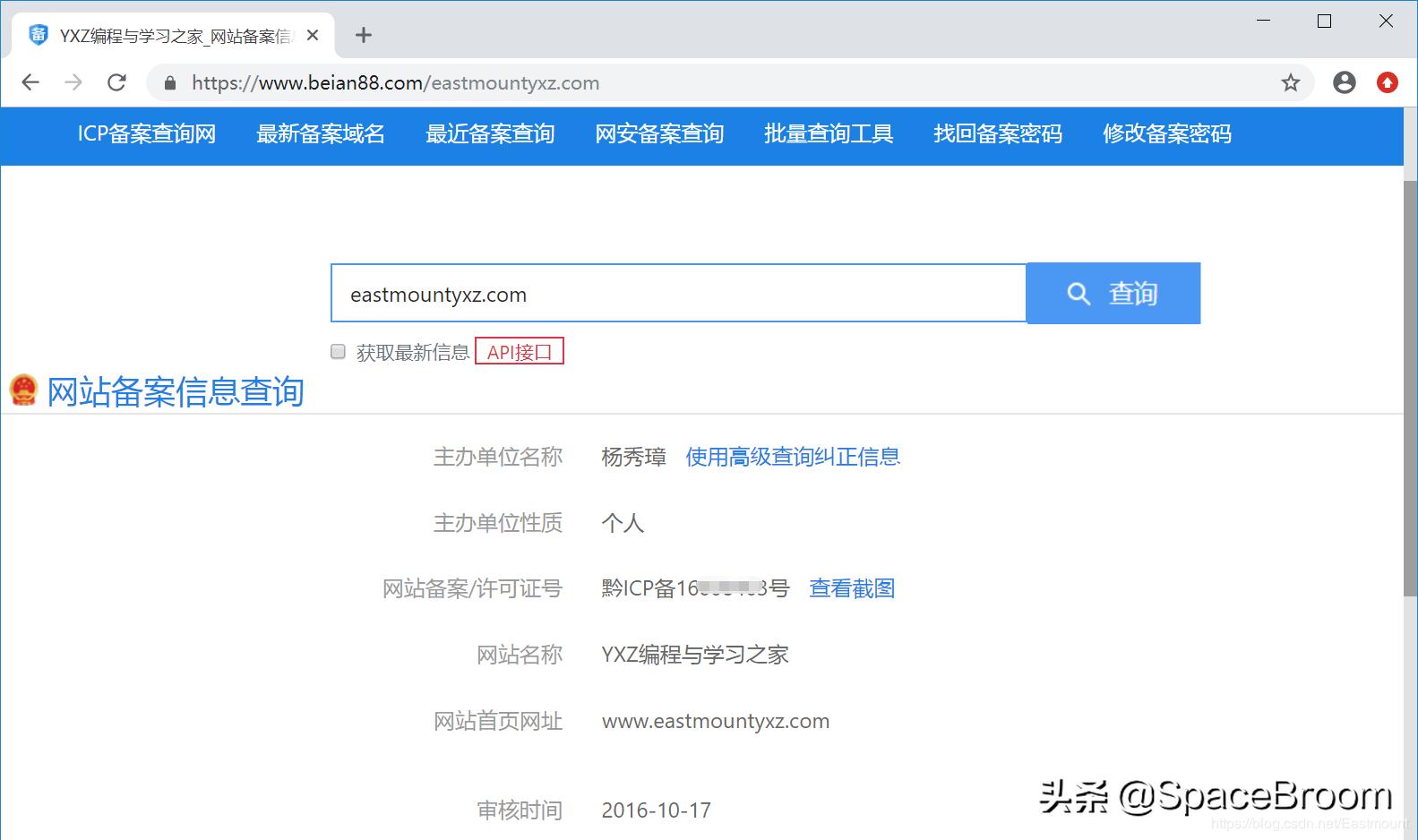The image size is (1418, 840).
Task: Click the 个人 organization type value
Action: coord(623,523)
